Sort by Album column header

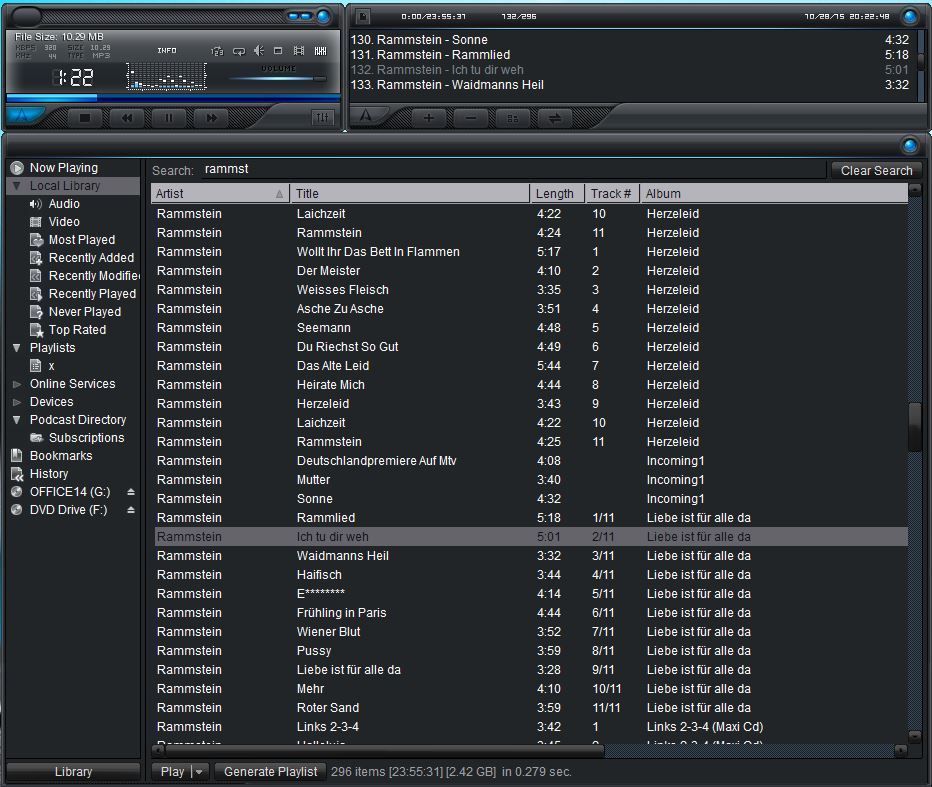773,194
